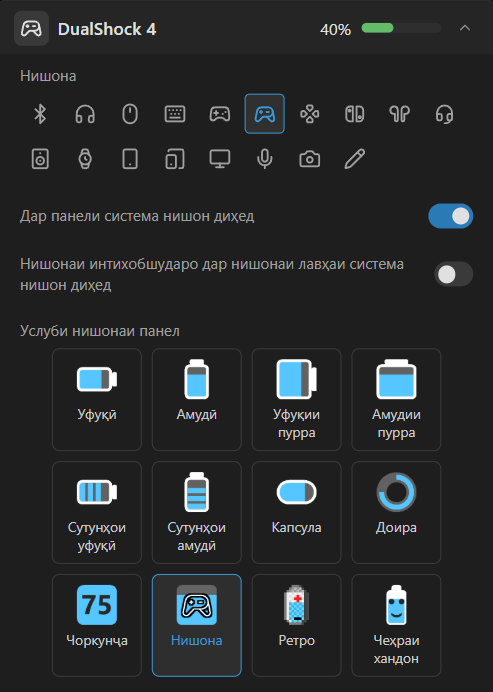Screen dimensions: 493x692
Task: Select the keyboard icon
Action: point(175,114)
